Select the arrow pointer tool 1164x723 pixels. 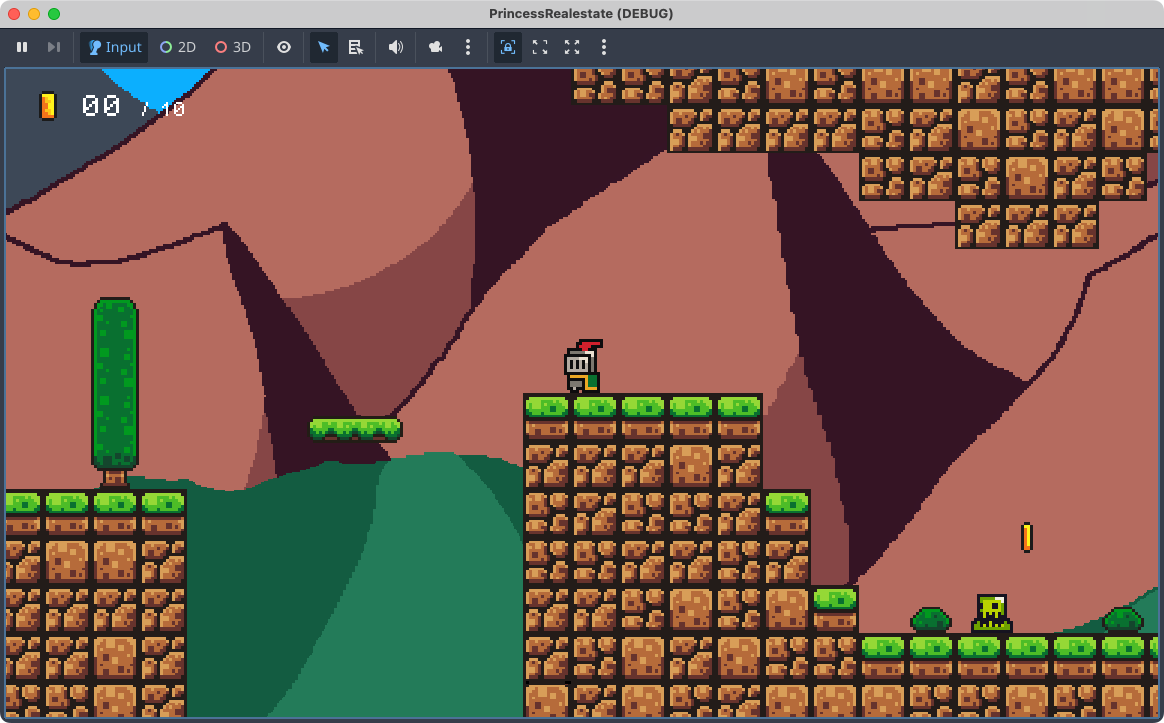pos(323,47)
